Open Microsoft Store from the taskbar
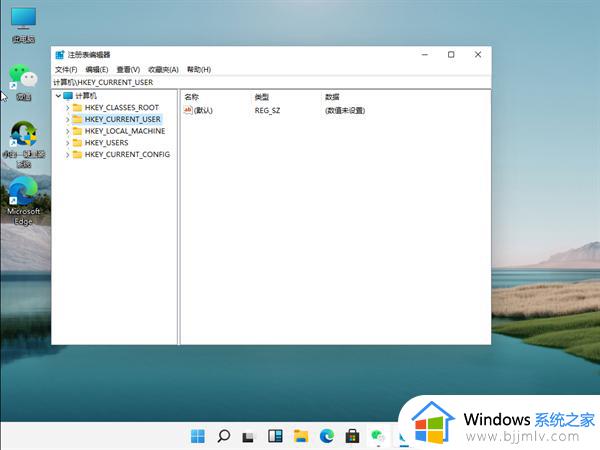This screenshot has width=600, height=450. click(x=352, y=436)
